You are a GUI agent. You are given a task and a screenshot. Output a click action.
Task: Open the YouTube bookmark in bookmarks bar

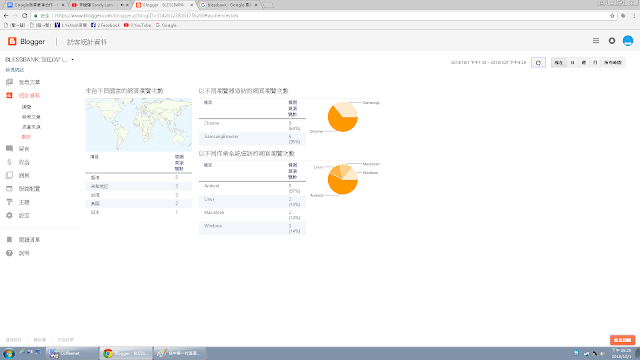(x=138, y=25)
